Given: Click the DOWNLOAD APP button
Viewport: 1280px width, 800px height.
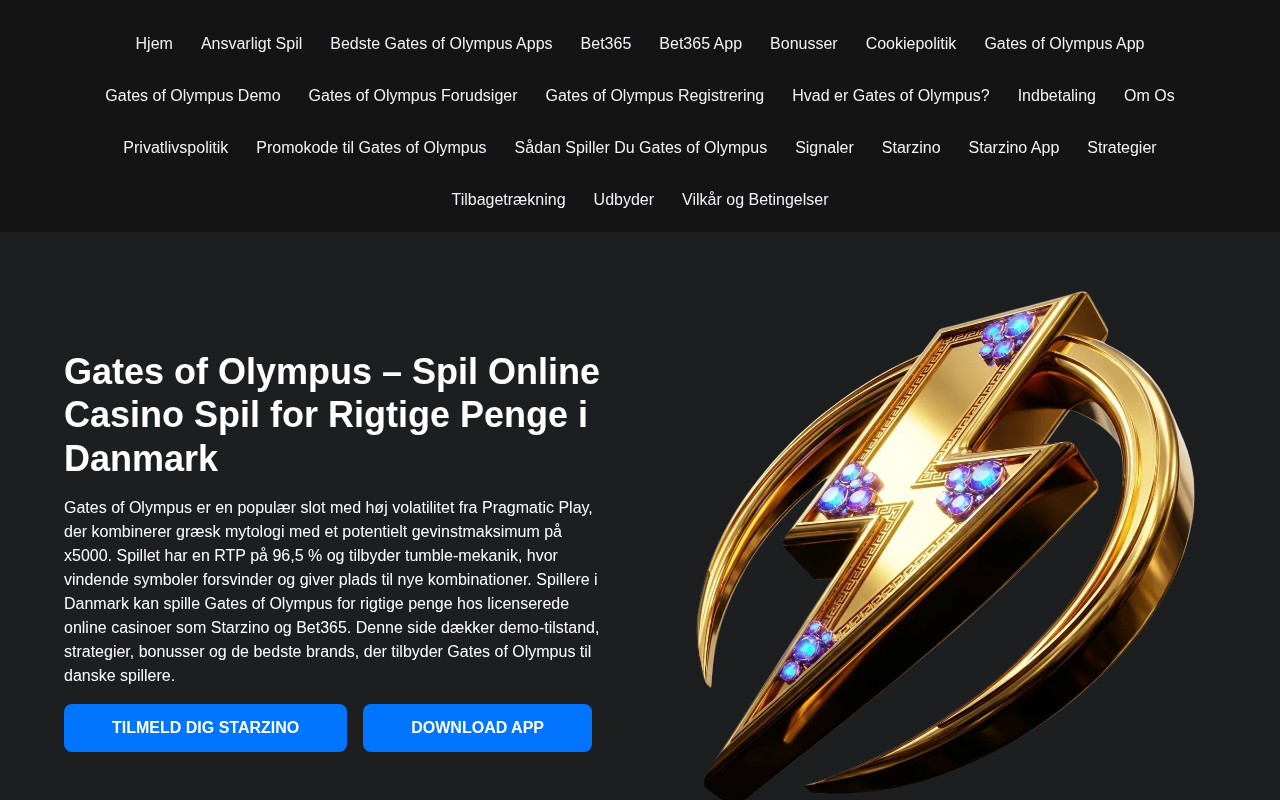Looking at the screenshot, I should tap(477, 728).
